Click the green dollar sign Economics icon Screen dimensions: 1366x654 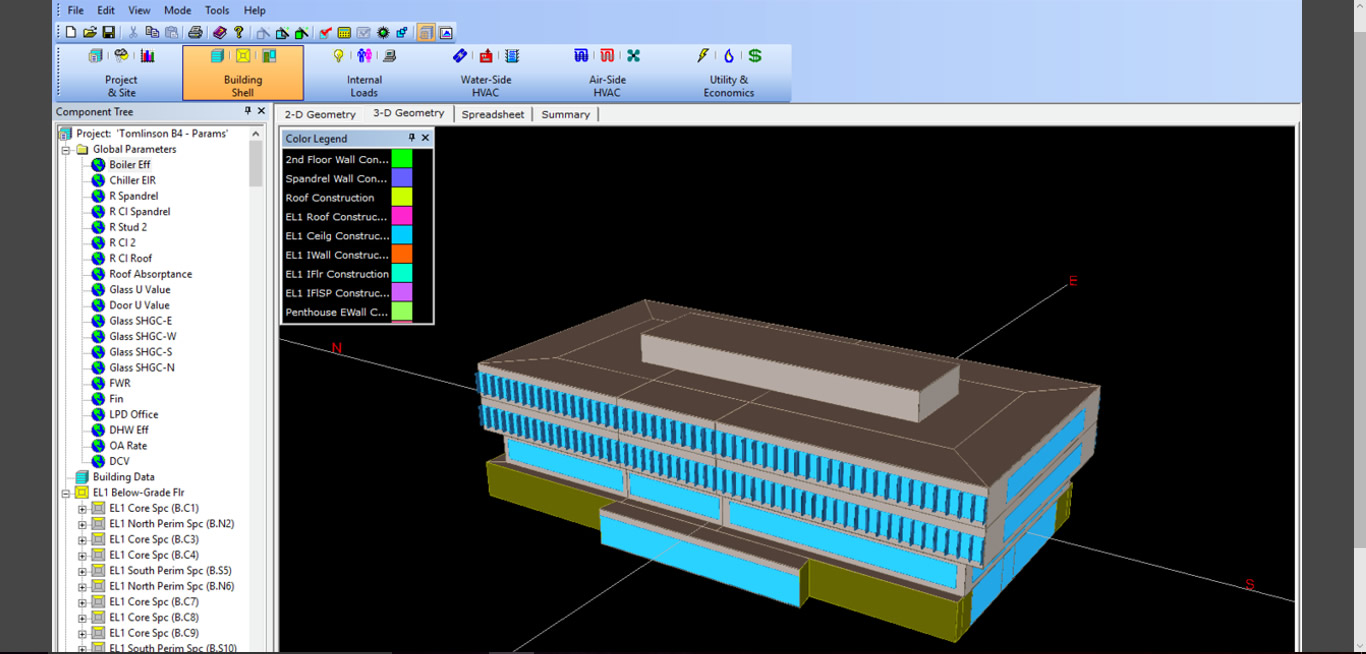[754, 56]
